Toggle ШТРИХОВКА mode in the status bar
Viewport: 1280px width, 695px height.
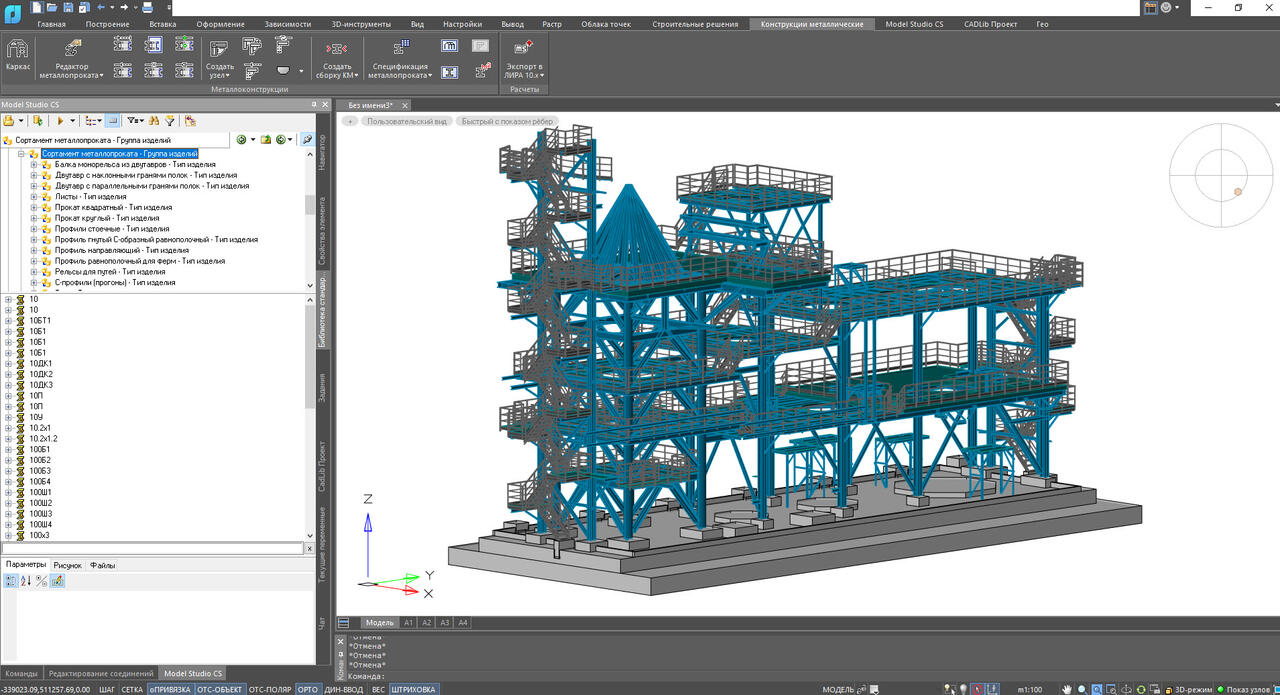[416, 689]
